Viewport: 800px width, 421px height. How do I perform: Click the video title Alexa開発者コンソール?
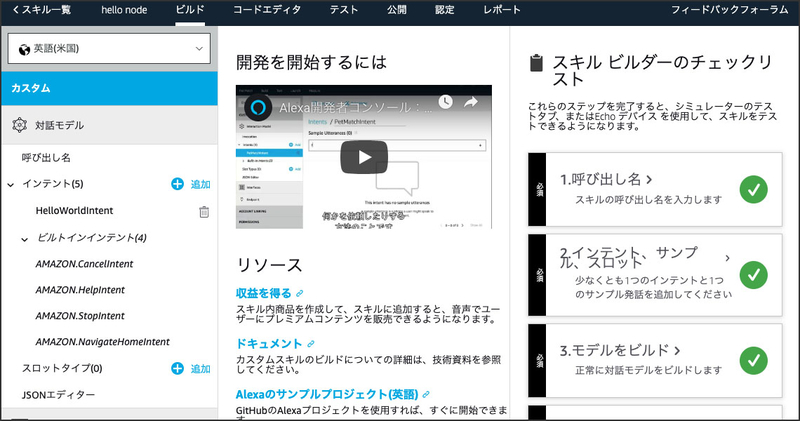pyautogui.click(x=355, y=107)
